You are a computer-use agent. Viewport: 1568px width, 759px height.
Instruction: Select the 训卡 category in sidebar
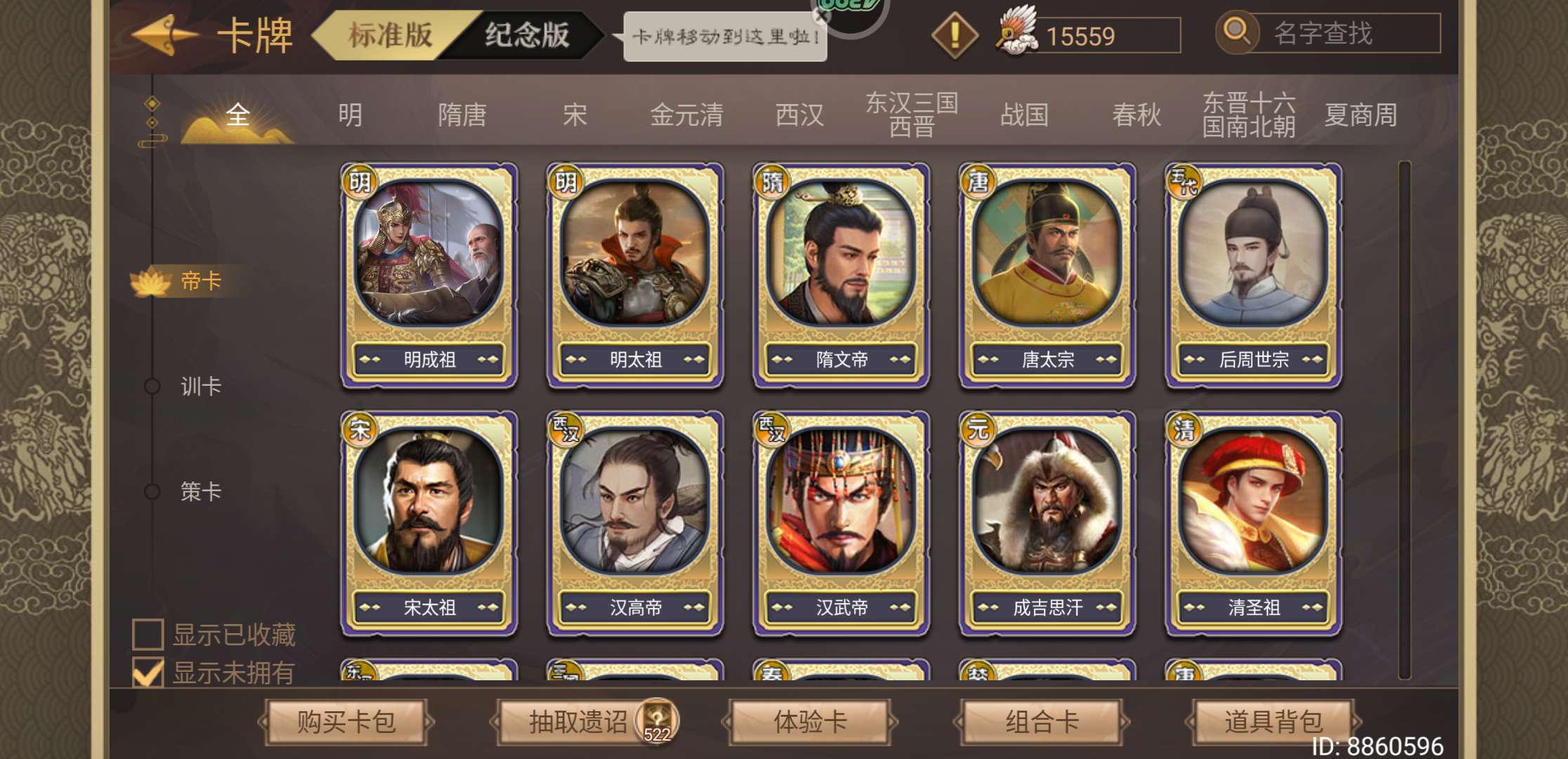tap(201, 386)
